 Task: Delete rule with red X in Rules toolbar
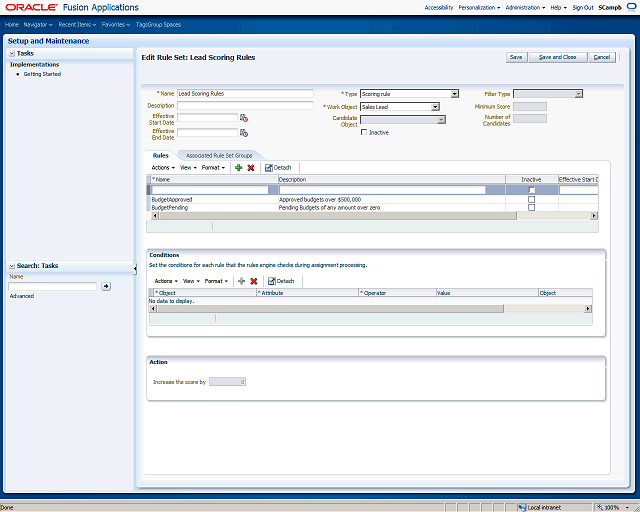click(x=251, y=167)
